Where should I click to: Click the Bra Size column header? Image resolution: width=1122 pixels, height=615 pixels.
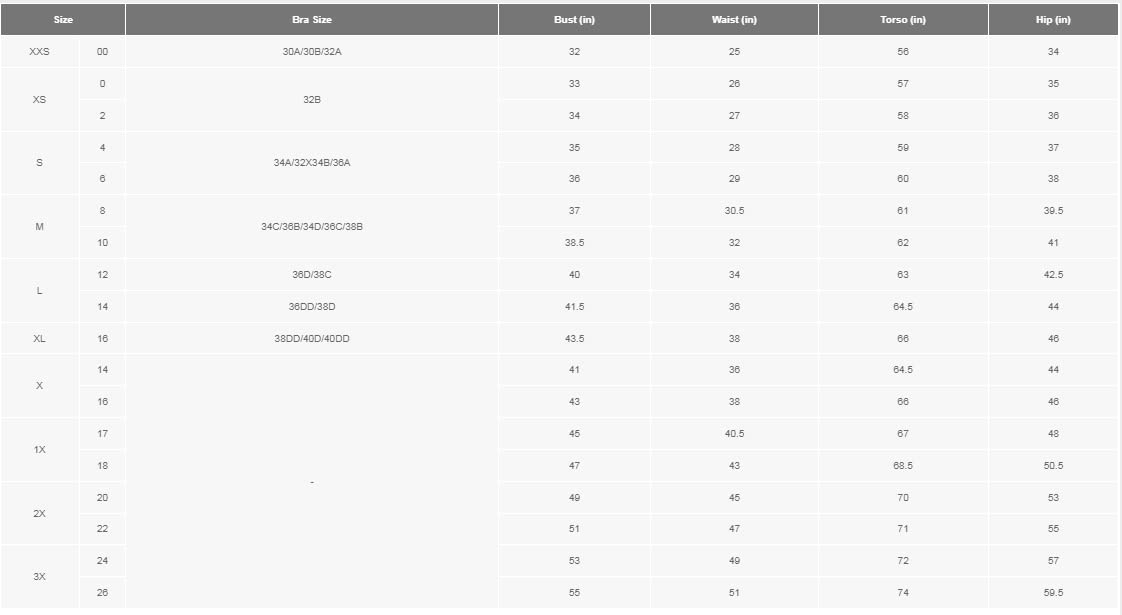(312, 20)
